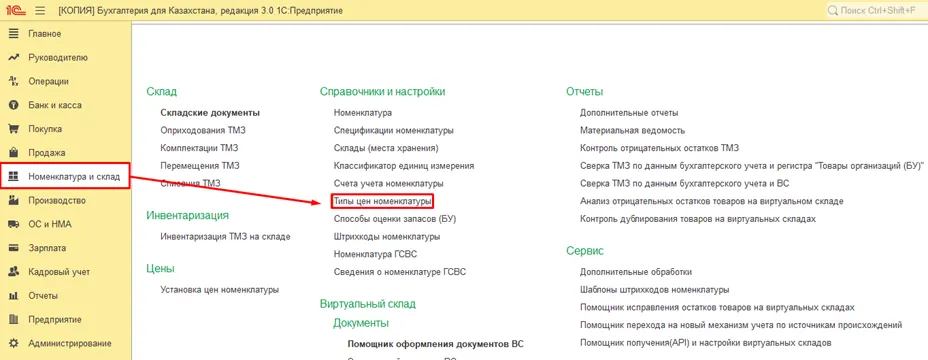This screenshot has width=928, height=360.
Task: Click the ОС и НМА truck icon
Action: tap(14, 224)
